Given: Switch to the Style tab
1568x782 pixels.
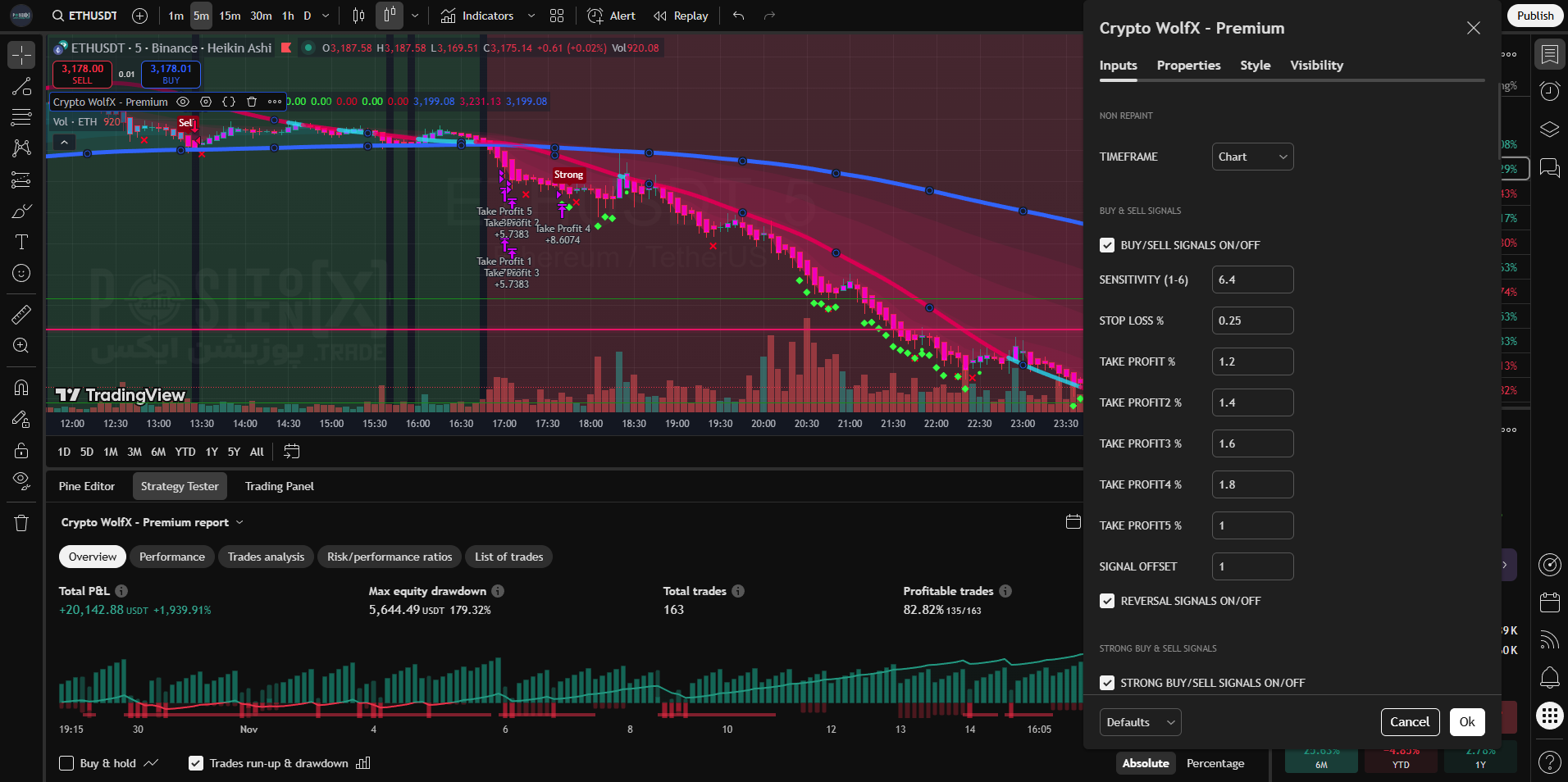Looking at the screenshot, I should (x=1255, y=66).
